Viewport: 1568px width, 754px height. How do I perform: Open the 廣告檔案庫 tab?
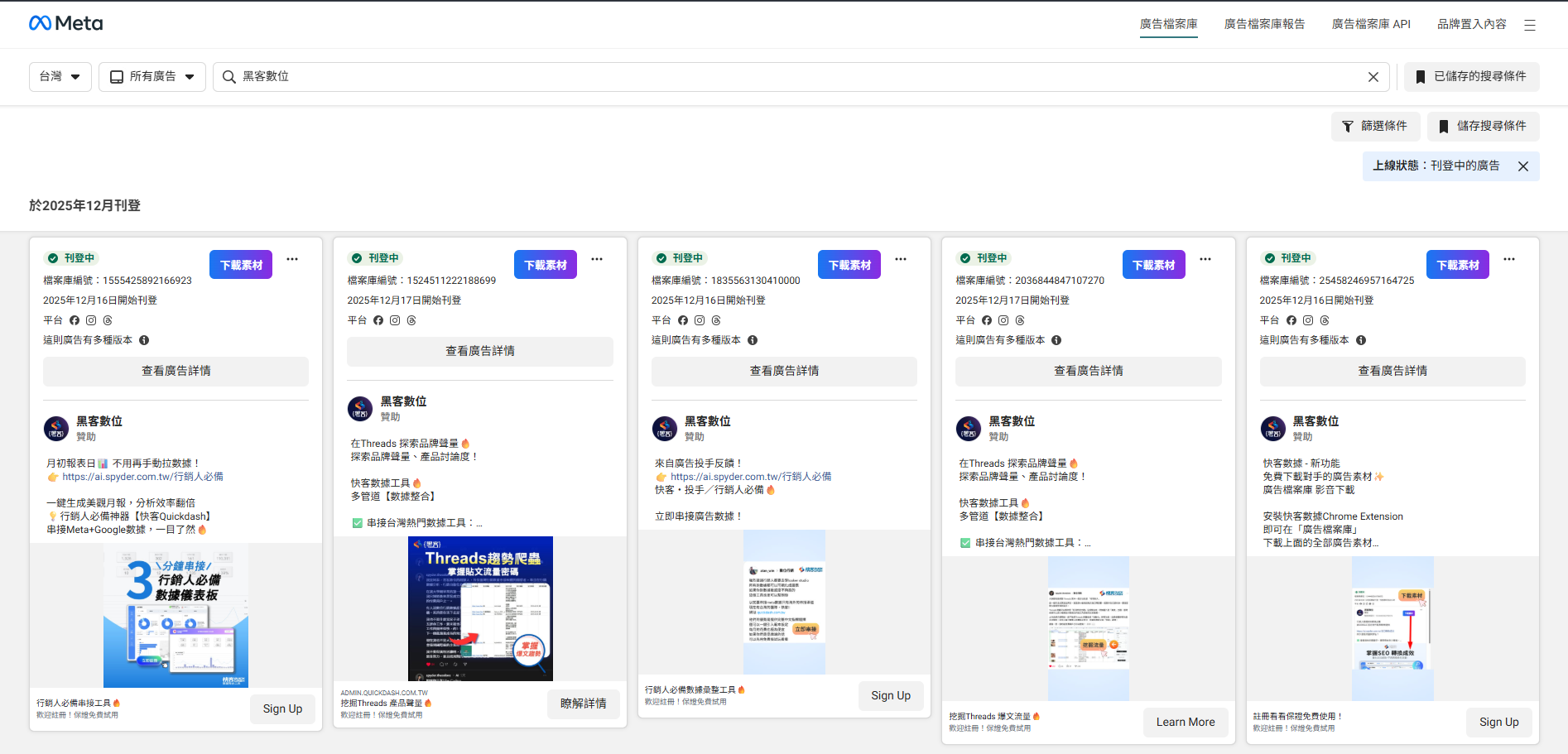coord(1168,24)
